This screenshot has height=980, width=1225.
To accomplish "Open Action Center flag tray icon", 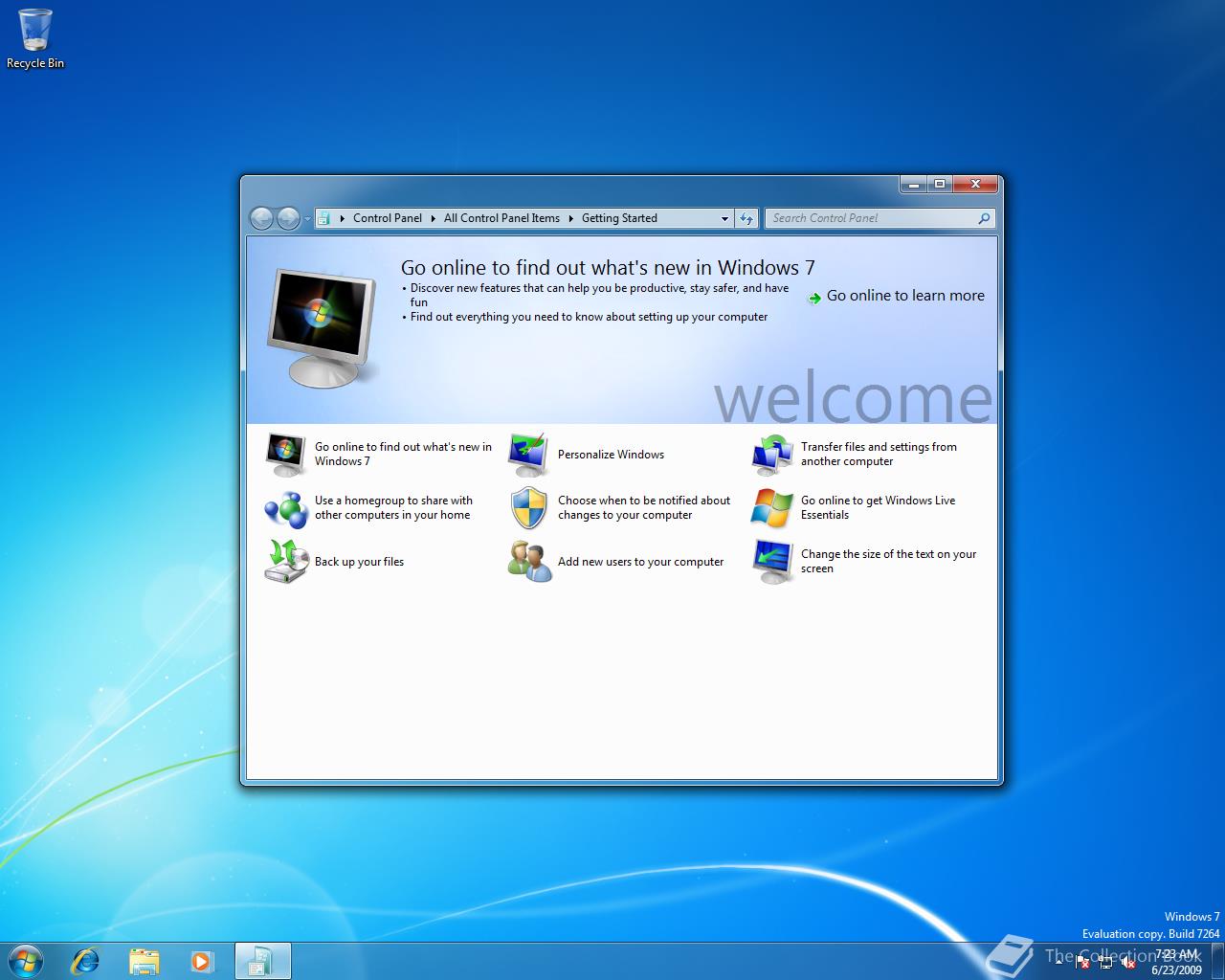I will coord(1081,962).
